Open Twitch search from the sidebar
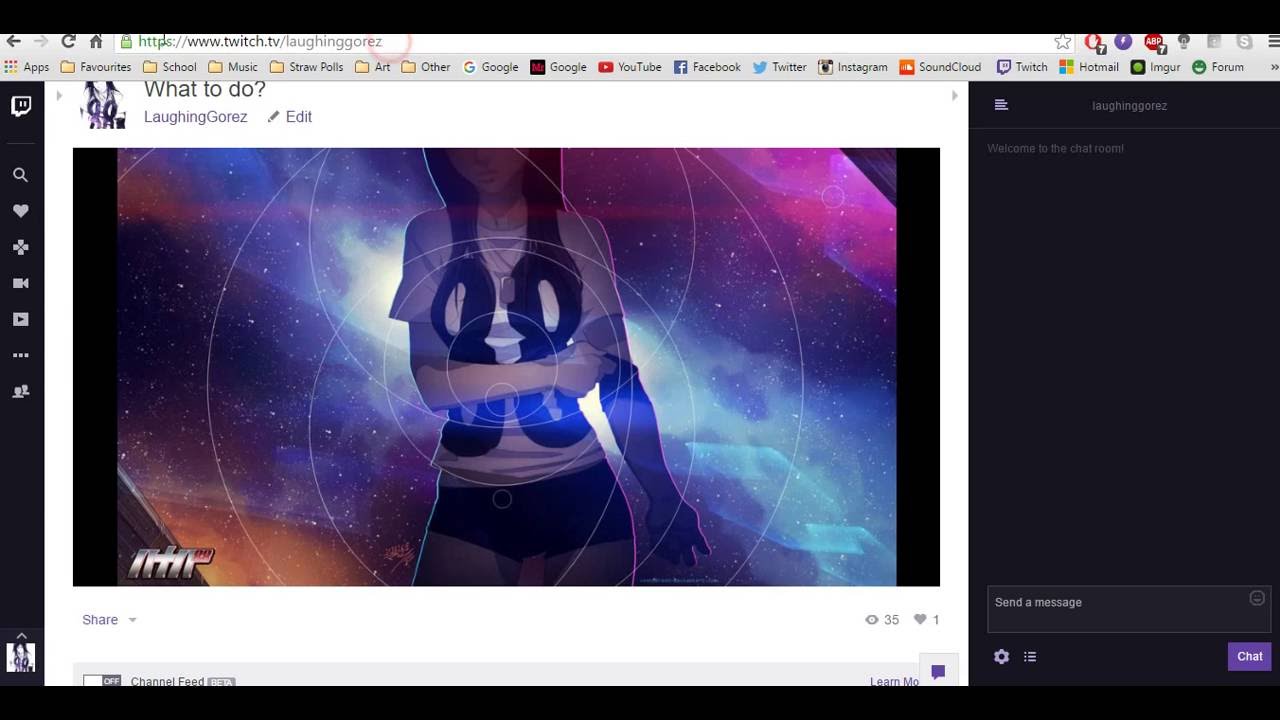The width and height of the screenshot is (1280, 720). (20, 175)
